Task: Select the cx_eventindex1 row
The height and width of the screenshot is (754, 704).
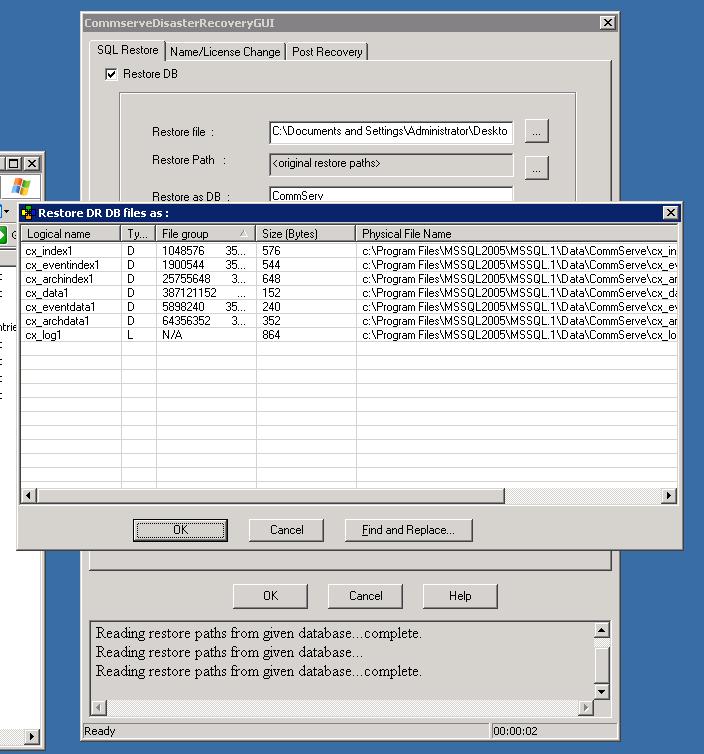Action: 349,265
